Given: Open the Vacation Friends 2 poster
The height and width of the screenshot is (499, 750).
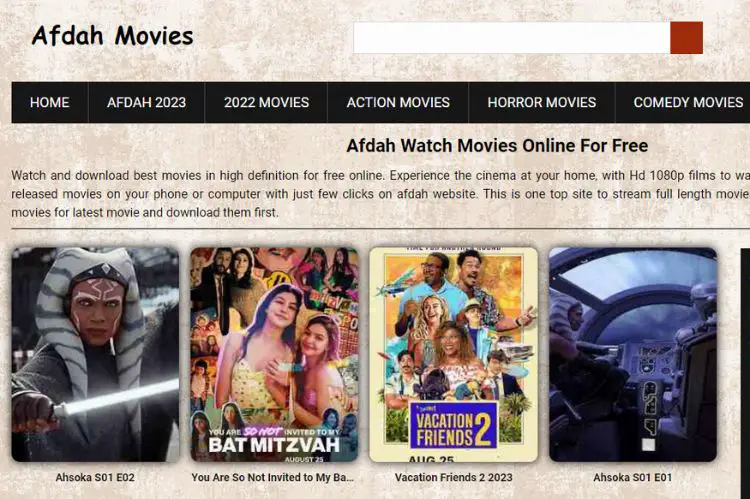Looking at the screenshot, I should coord(453,355).
